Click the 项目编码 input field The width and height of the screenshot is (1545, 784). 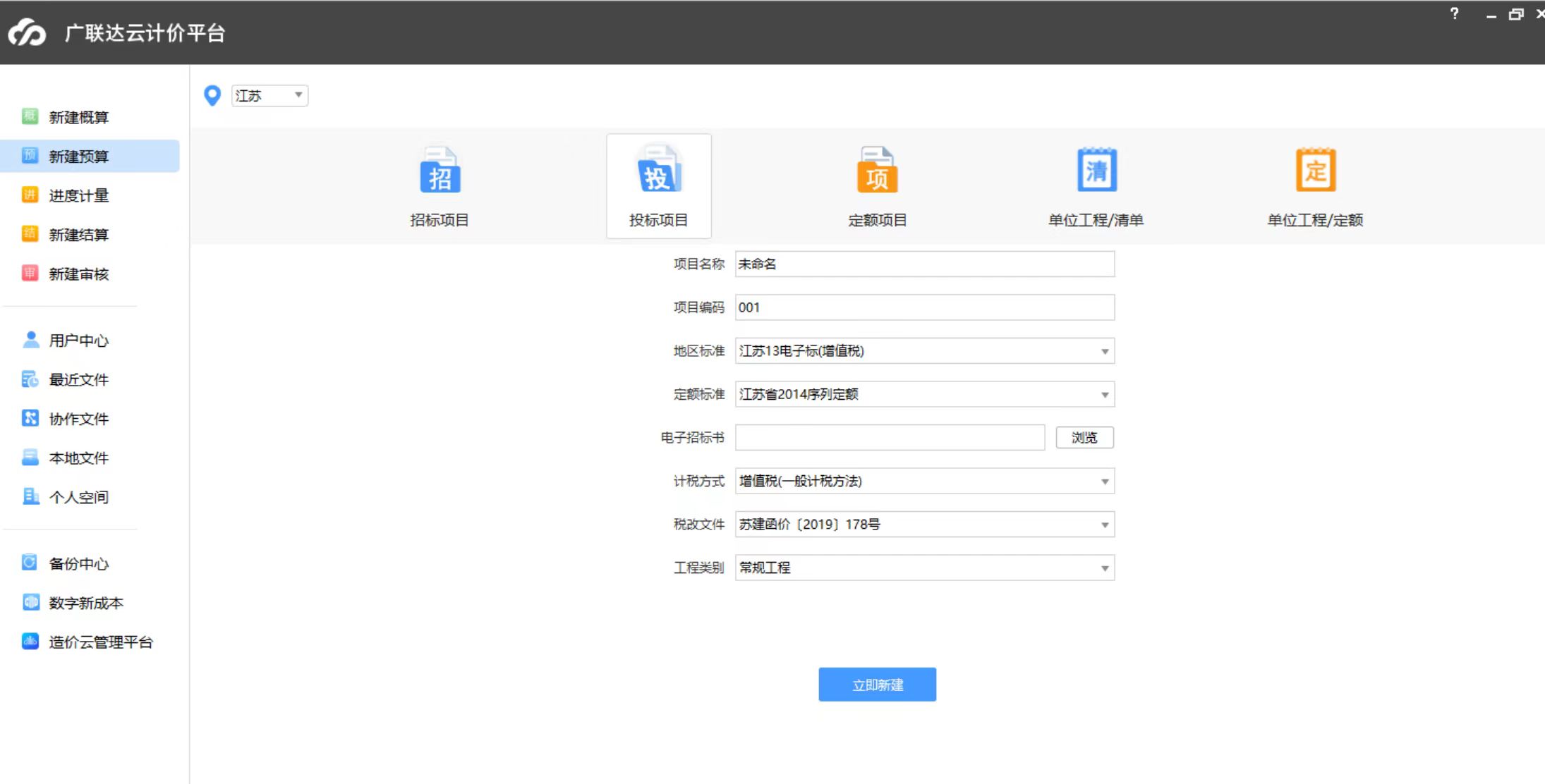coord(924,307)
